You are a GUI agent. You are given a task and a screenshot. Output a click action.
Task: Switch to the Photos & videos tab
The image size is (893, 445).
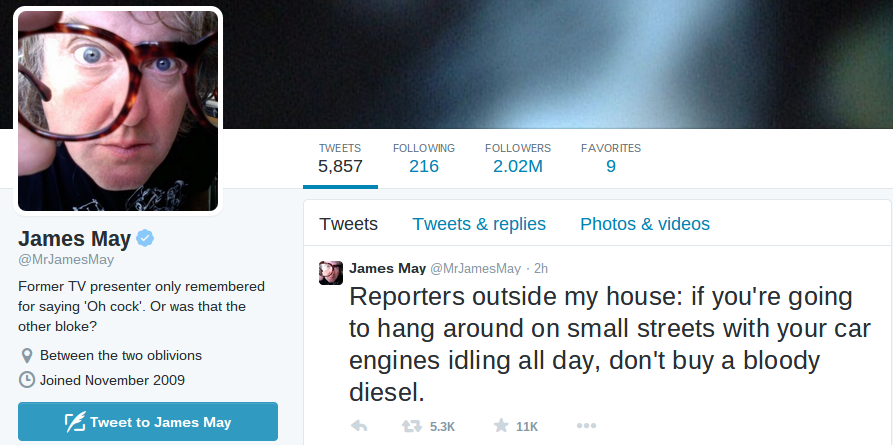[645, 224]
